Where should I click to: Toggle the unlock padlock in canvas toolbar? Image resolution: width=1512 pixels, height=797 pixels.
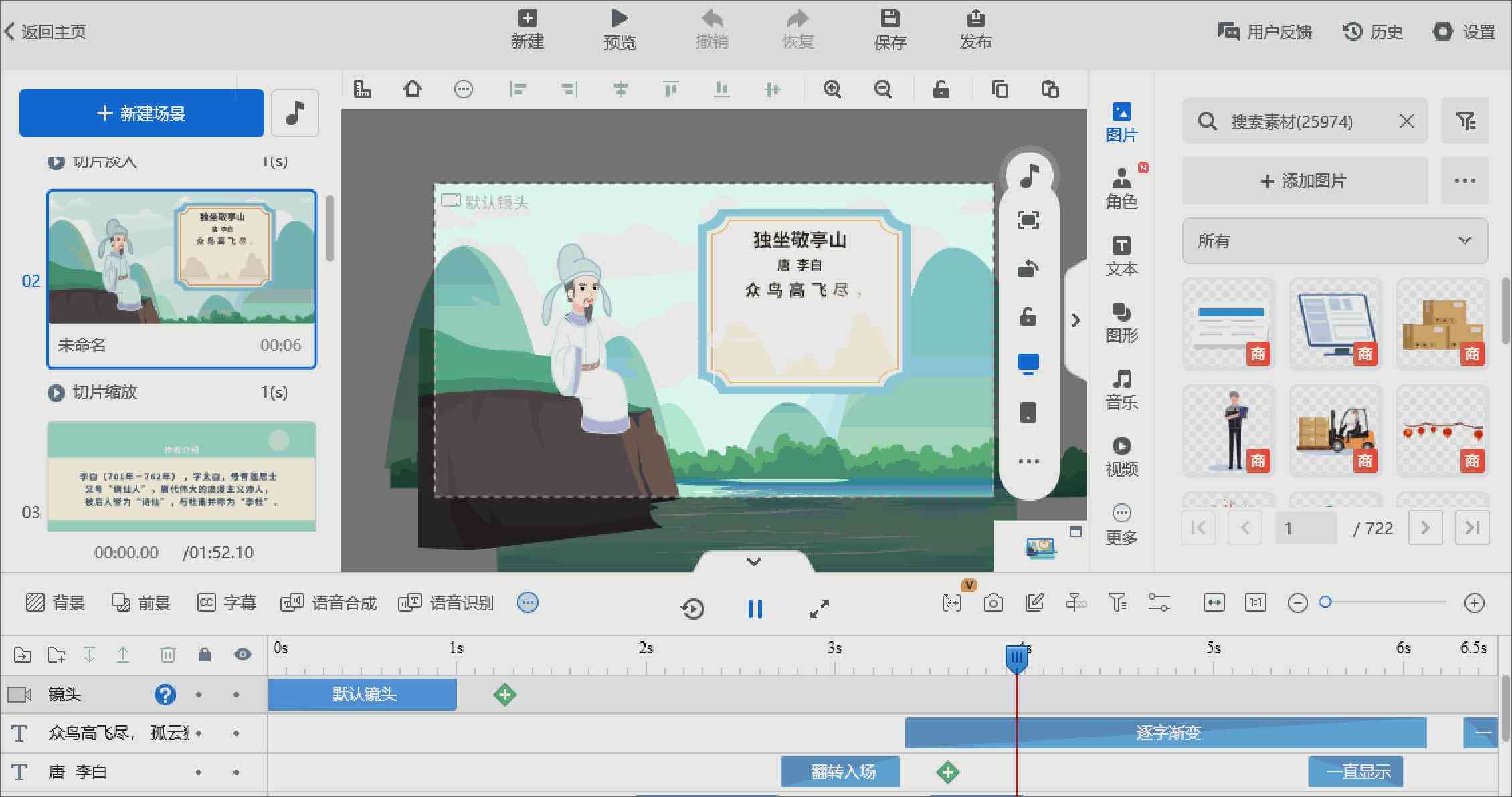click(941, 89)
